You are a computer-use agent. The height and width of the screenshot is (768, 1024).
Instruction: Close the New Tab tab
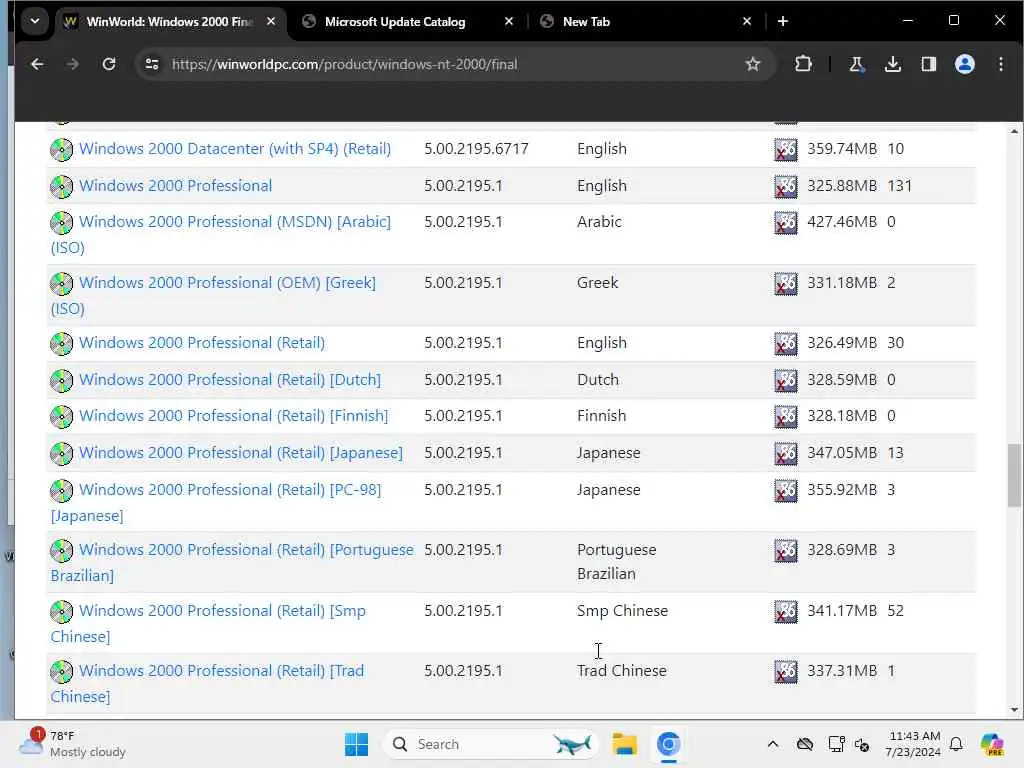point(747,22)
